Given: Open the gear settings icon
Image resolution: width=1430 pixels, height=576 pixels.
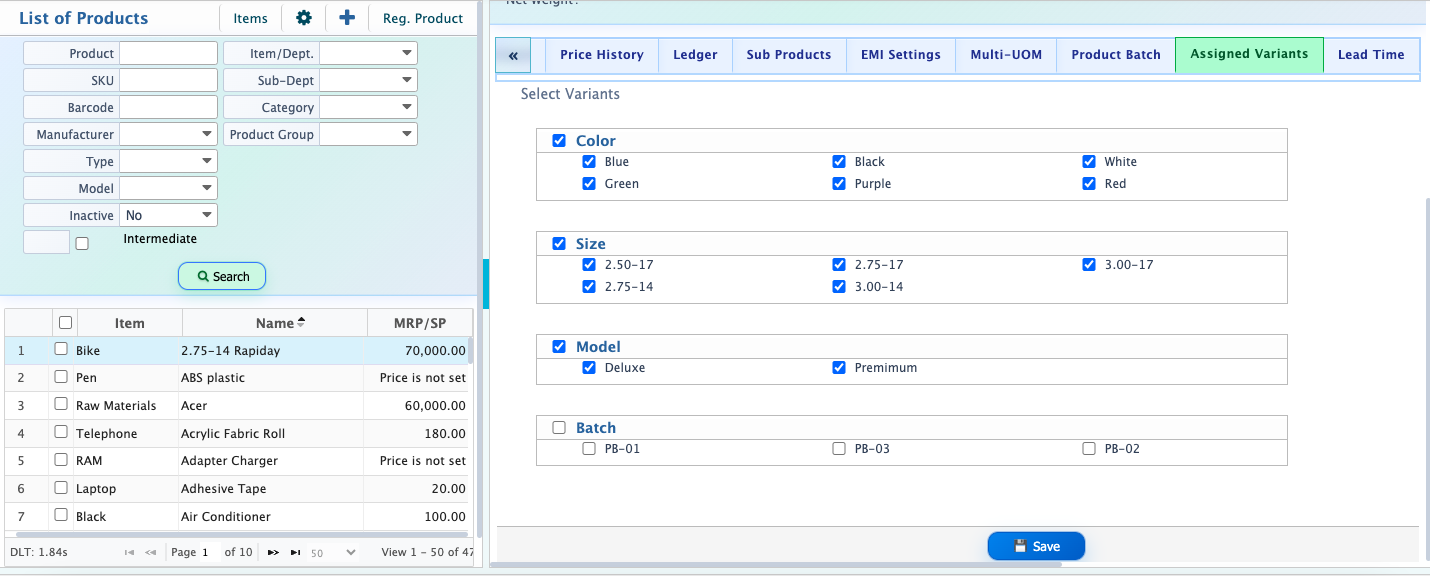Looking at the screenshot, I should (x=304, y=18).
